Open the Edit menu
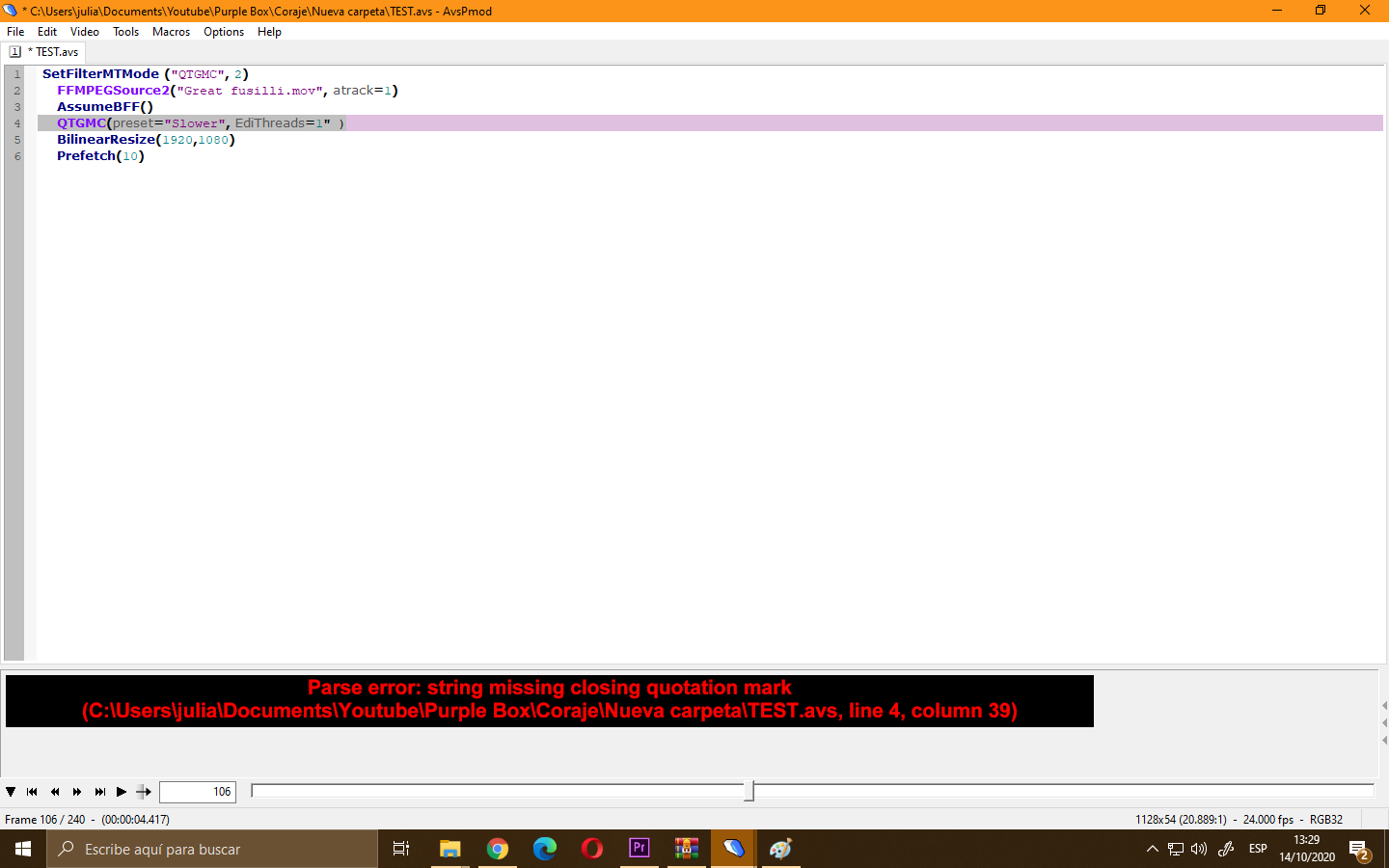 tap(47, 32)
